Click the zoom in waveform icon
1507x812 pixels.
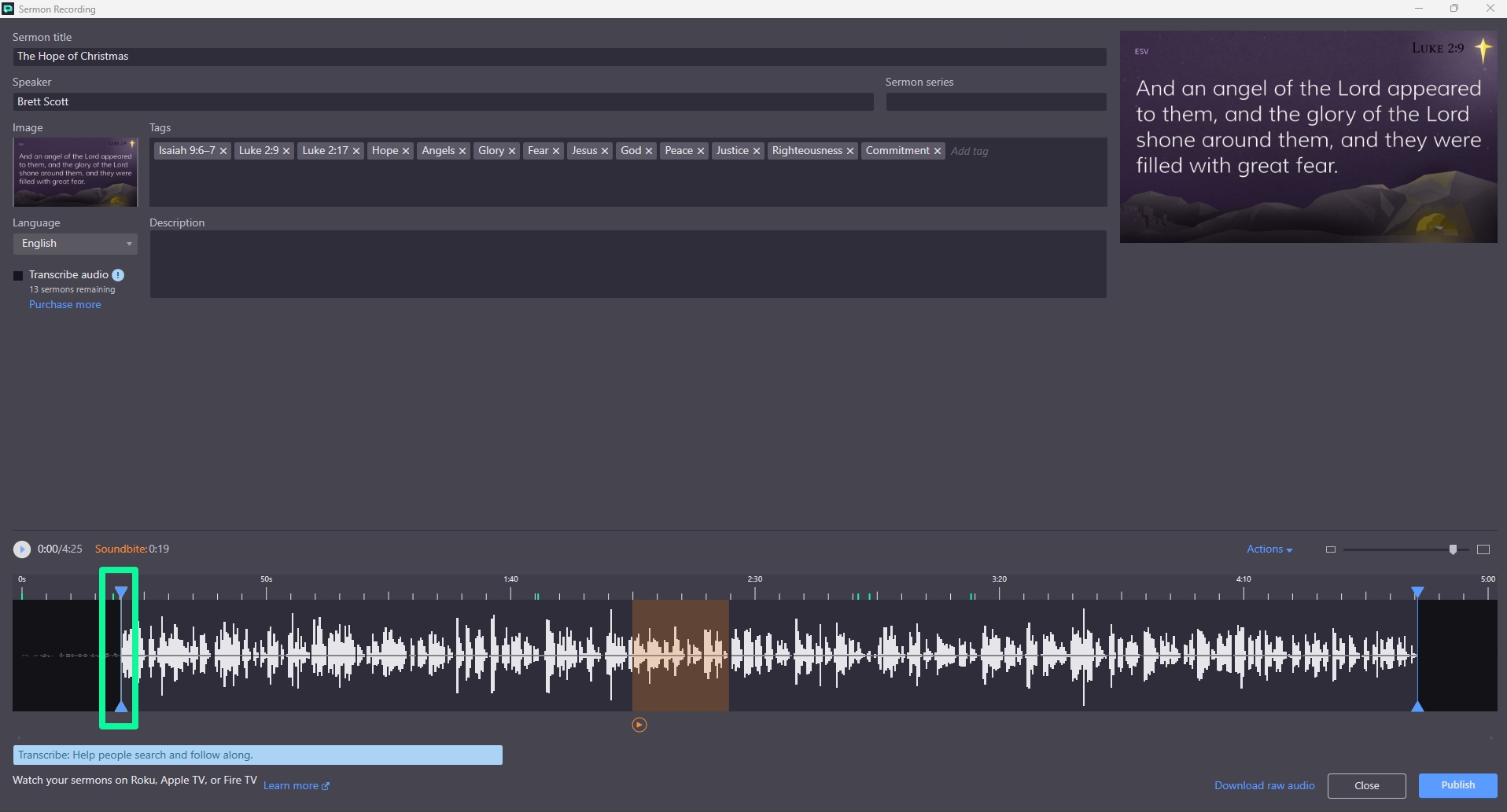coord(1483,549)
